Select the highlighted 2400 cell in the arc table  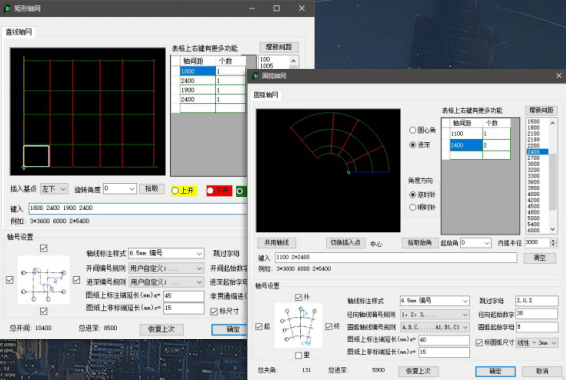(466, 145)
